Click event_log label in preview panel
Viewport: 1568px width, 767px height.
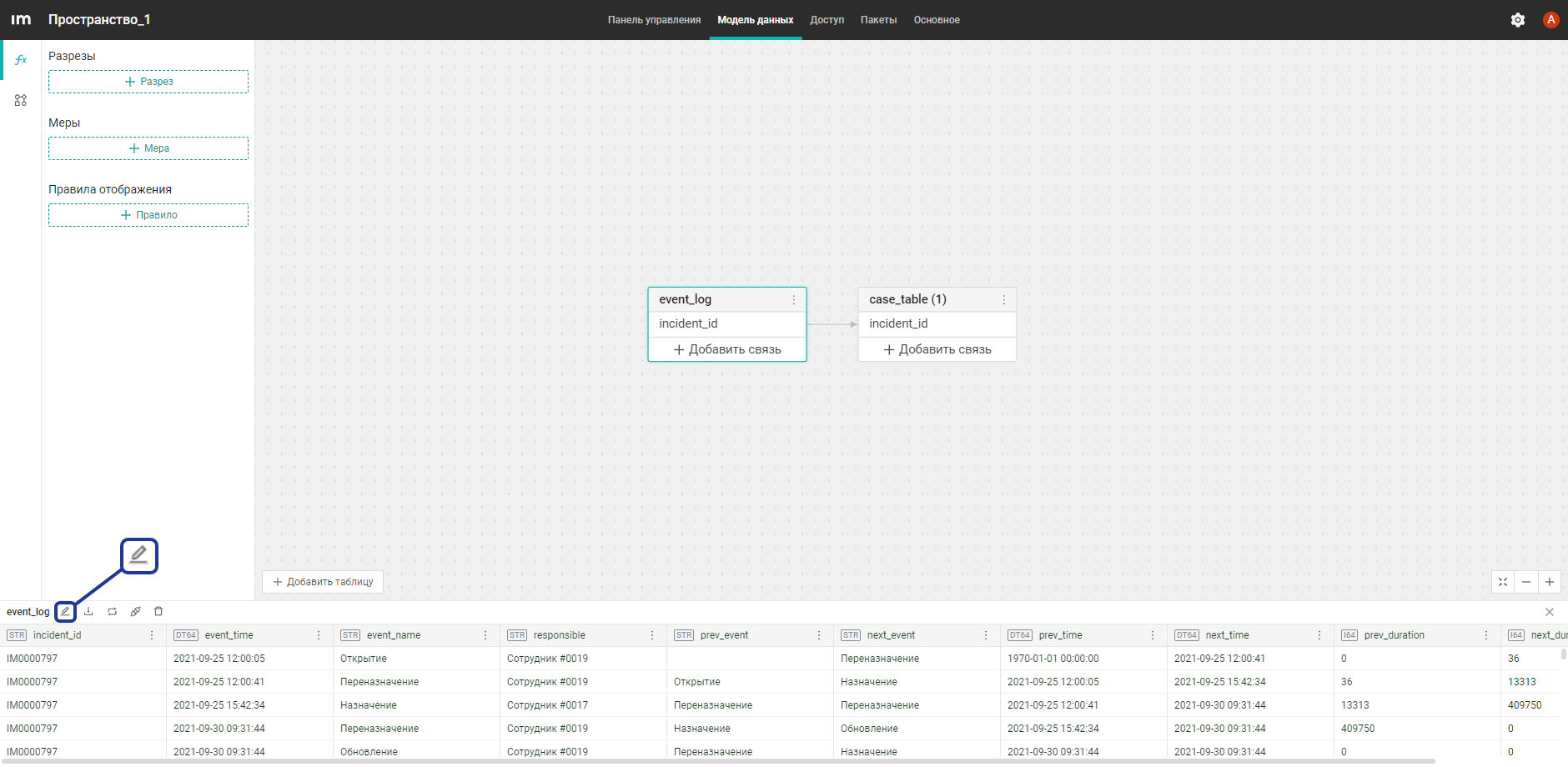click(x=28, y=612)
